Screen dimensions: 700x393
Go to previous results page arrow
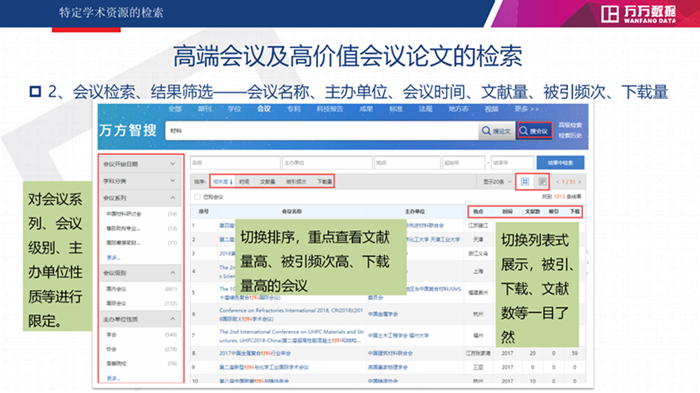click(x=558, y=182)
